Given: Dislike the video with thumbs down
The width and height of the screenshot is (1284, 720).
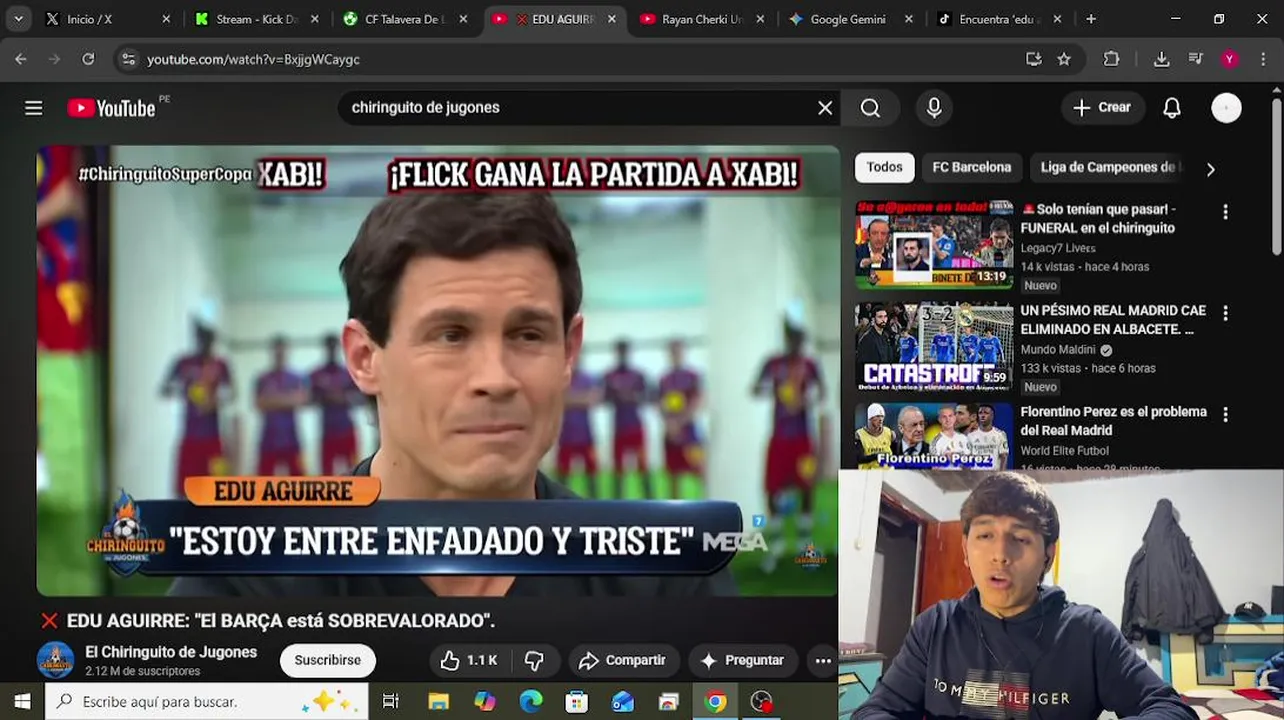Looking at the screenshot, I should click(535, 660).
